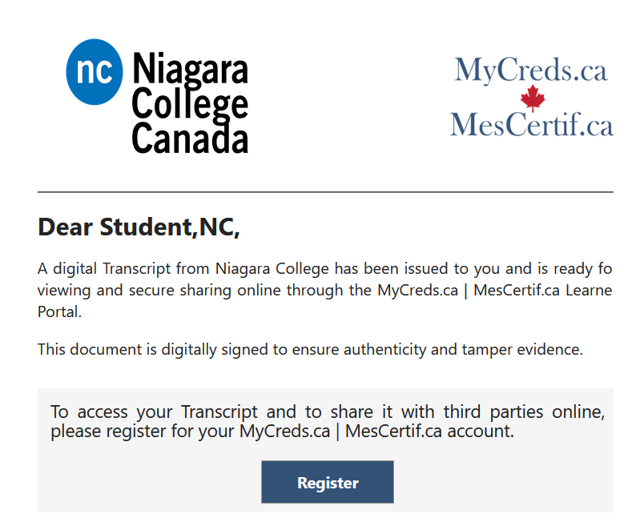Click the MesCertif.ca logo text
Image resolution: width=637 pixels, height=523 pixels.
531,124
